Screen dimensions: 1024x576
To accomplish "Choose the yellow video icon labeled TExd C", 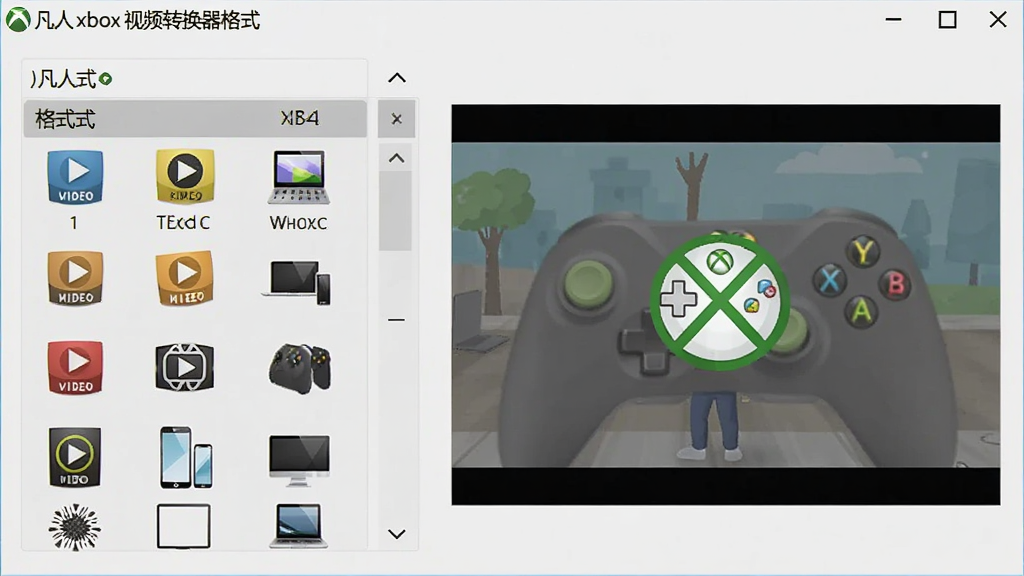I will tap(185, 176).
